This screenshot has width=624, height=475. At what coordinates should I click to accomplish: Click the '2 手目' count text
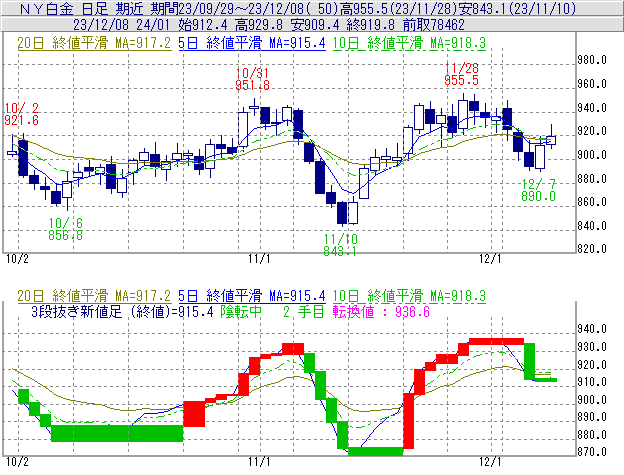coord(304,311)
